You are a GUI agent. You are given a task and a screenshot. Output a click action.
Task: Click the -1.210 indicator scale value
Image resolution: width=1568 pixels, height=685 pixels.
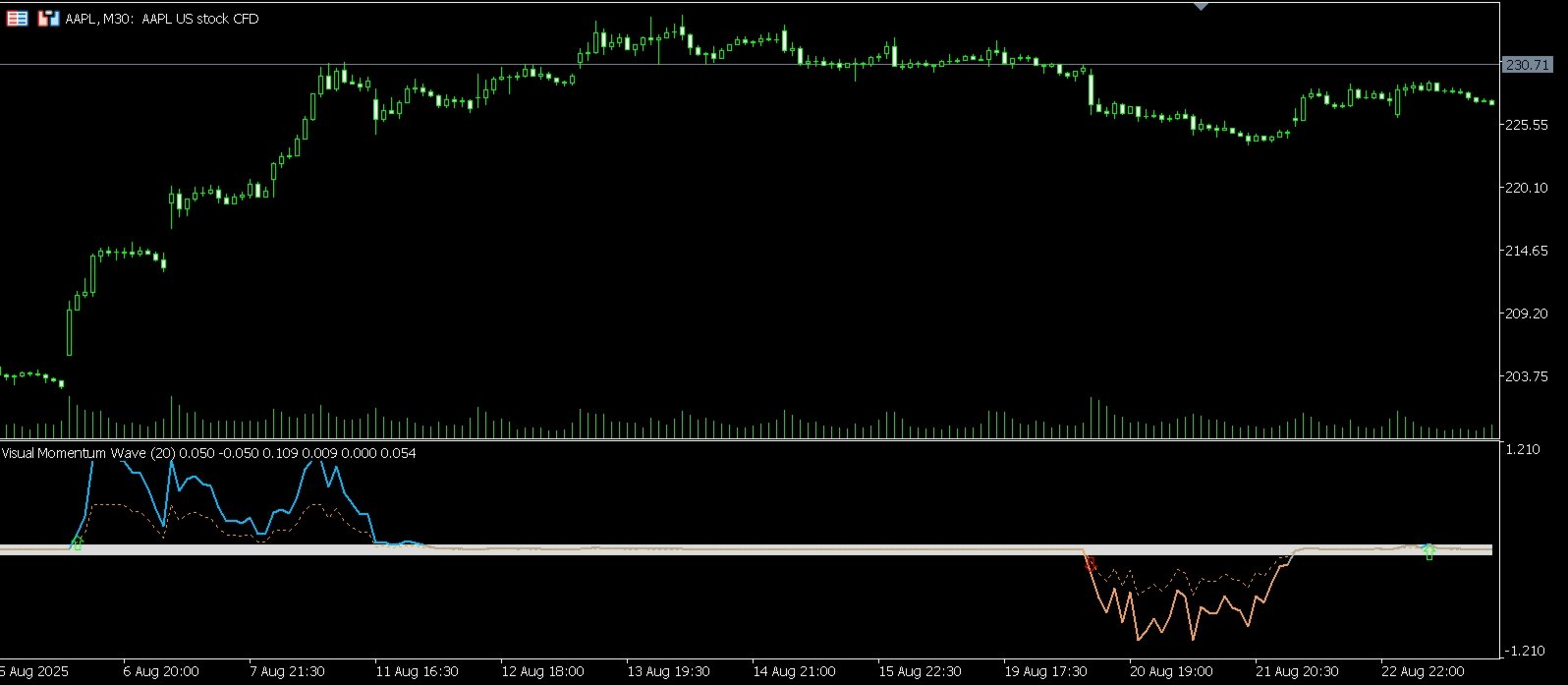[x=1524, y=651]
